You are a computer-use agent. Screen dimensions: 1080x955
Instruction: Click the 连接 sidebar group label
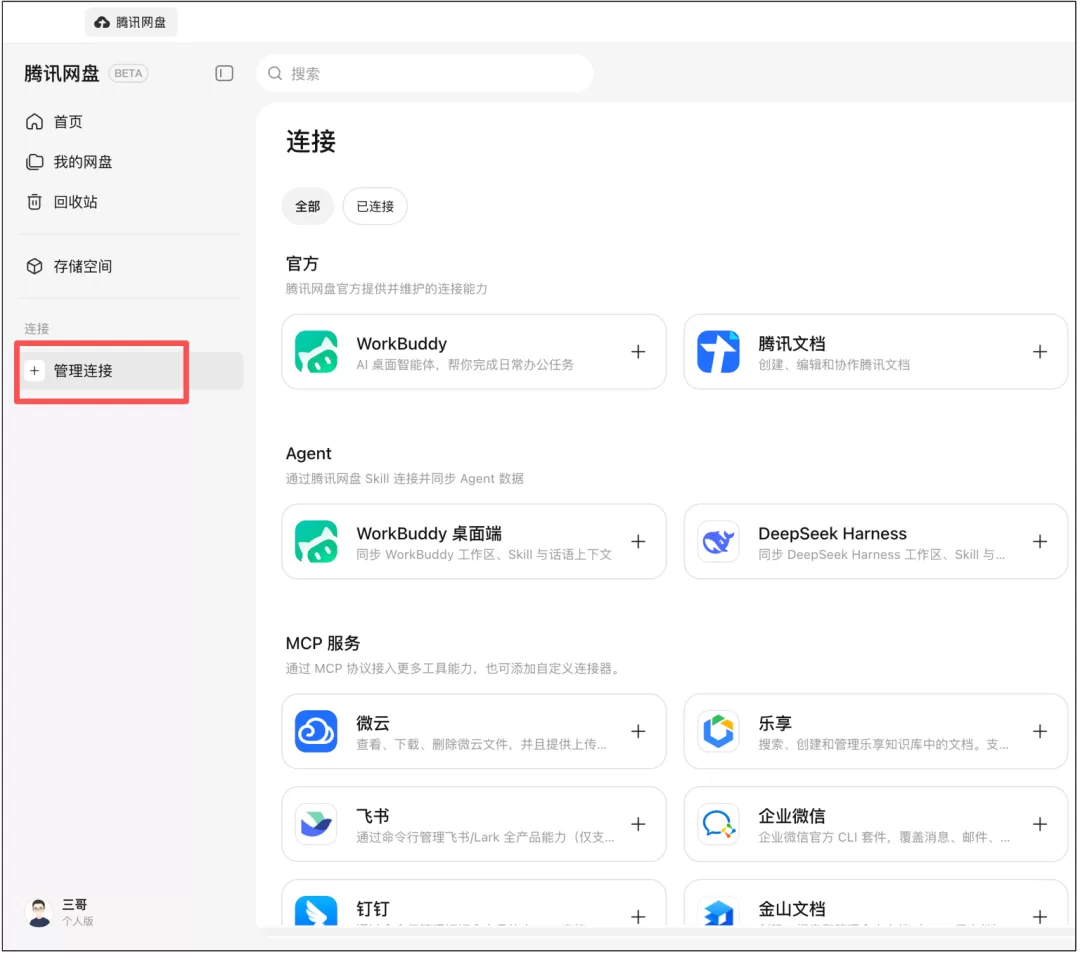(37, 329)
